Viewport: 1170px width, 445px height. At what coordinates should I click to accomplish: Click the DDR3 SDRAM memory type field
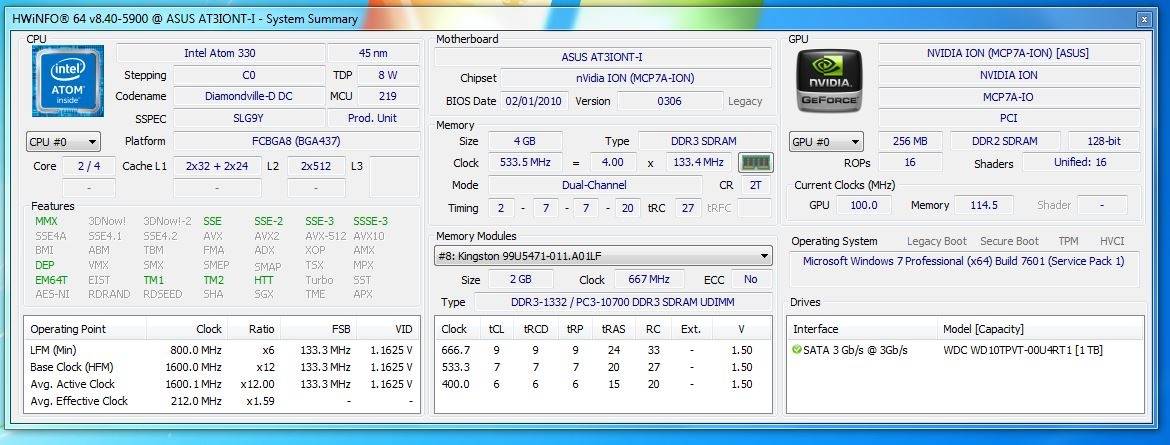point(705,141)
